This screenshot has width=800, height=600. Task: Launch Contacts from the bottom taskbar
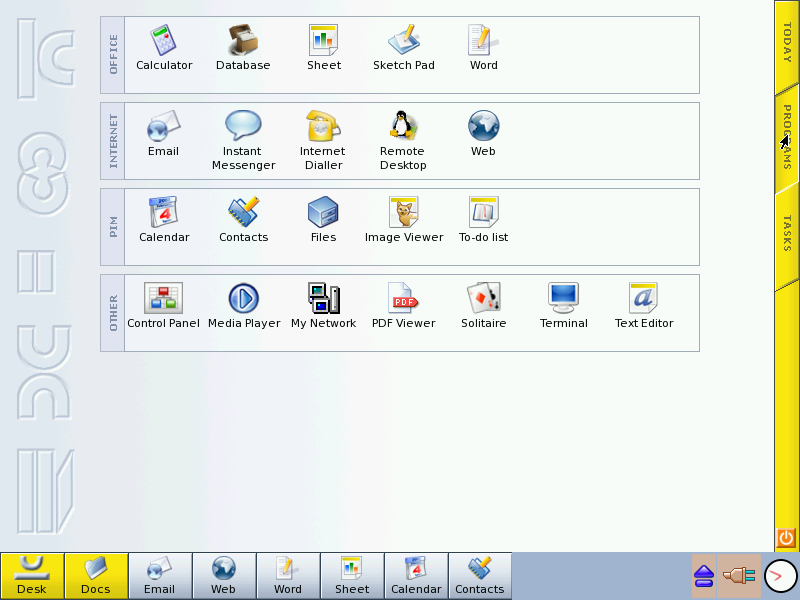click(480, 576)
